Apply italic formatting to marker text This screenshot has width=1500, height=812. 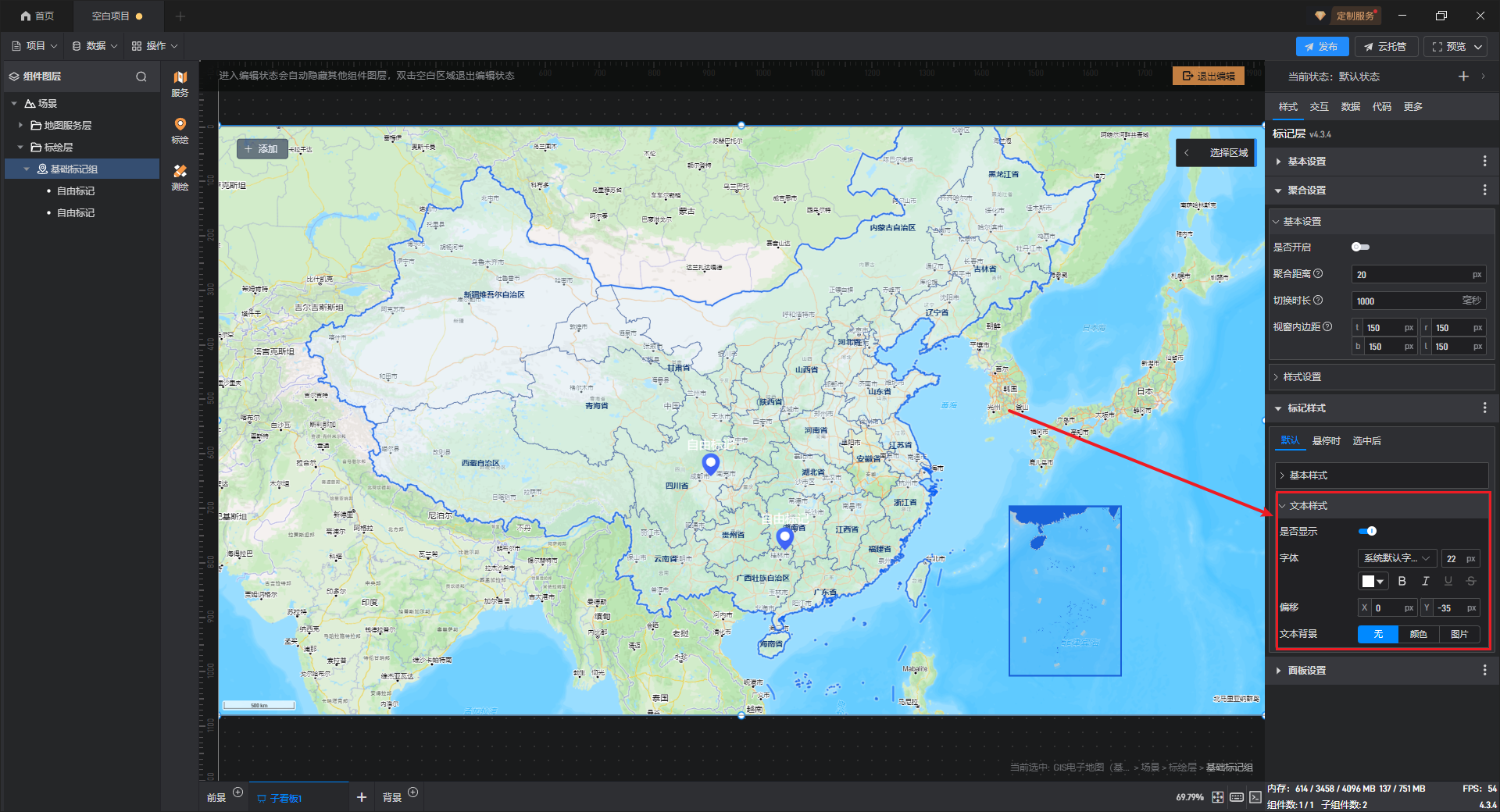pos(1425,581)
